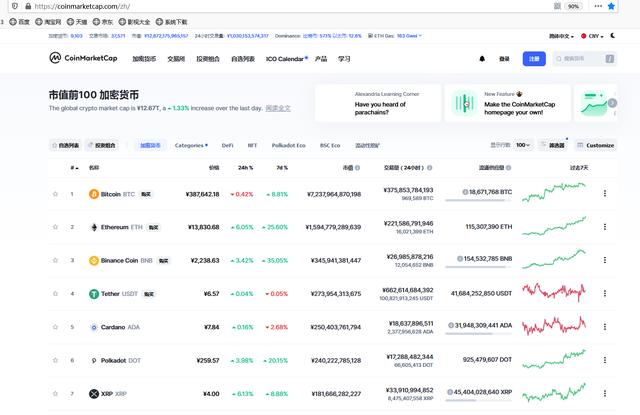Image resolution: width=640 pixels, height=415 pixels.
Task: Open the 学习 menu
Action: [x=344, y=59]
